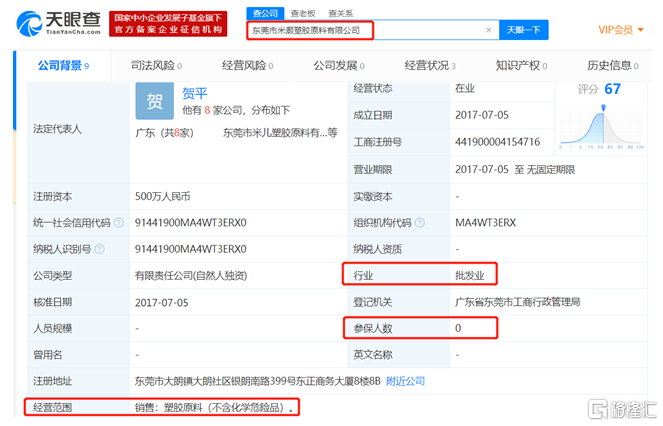The image size is (663, 426).
Task: Click credit code value beside 统一社会信用代码
Action: [191, 223]
